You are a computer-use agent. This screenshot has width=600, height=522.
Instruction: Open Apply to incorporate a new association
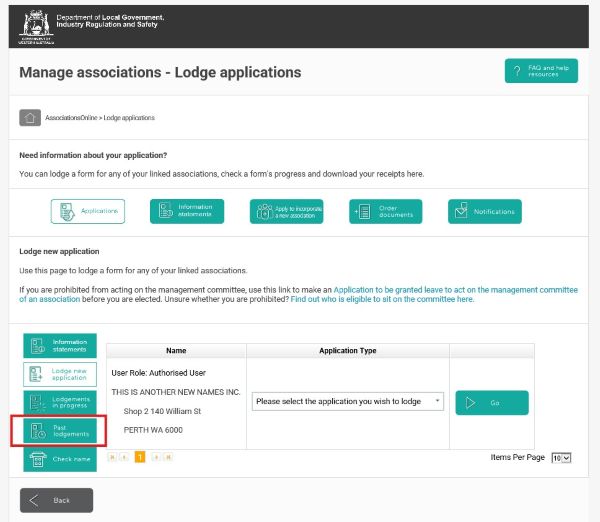(x=286, y=211)
